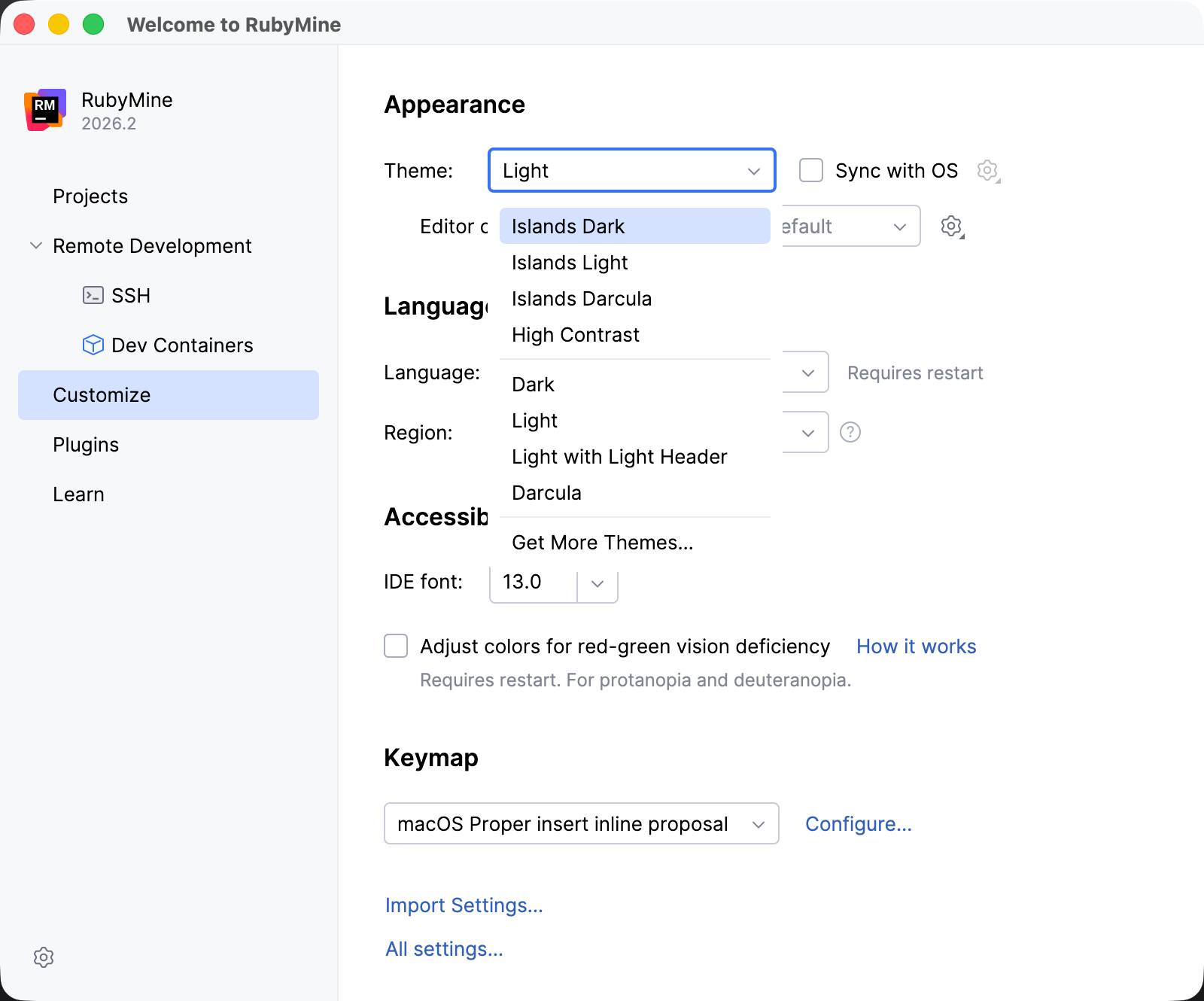Open Import Settings… link

click(464, 905)
